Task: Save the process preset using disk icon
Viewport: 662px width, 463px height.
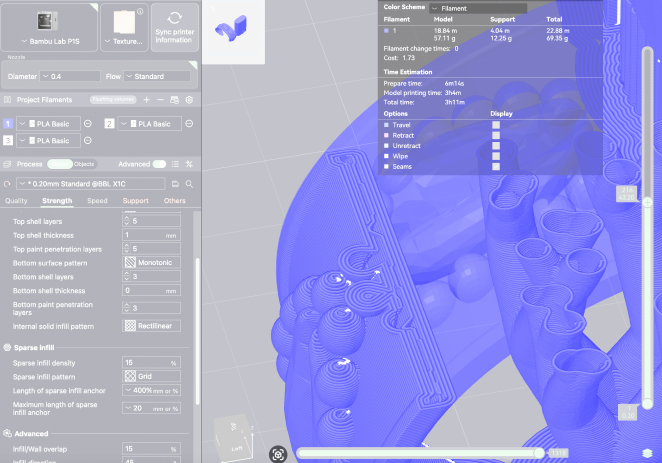Action: click(x=175, y=184)
